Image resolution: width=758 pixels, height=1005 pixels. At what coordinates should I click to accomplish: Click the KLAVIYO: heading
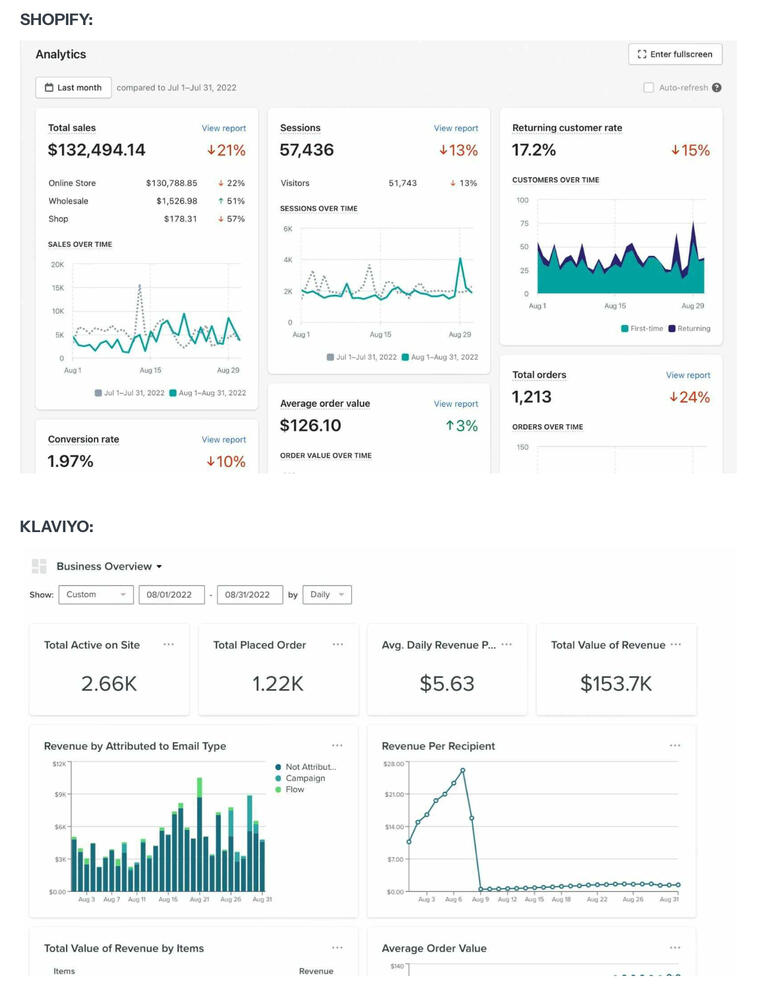(x=56, y=527)
